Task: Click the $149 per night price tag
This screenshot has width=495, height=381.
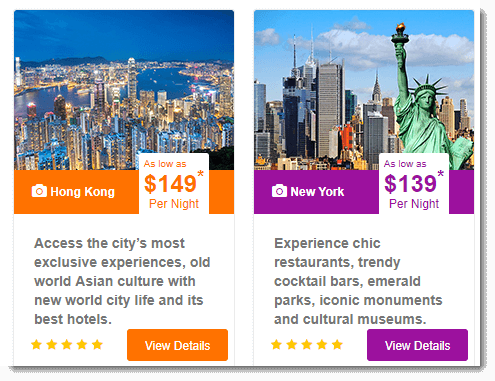Action: click(x=174, y=184)
